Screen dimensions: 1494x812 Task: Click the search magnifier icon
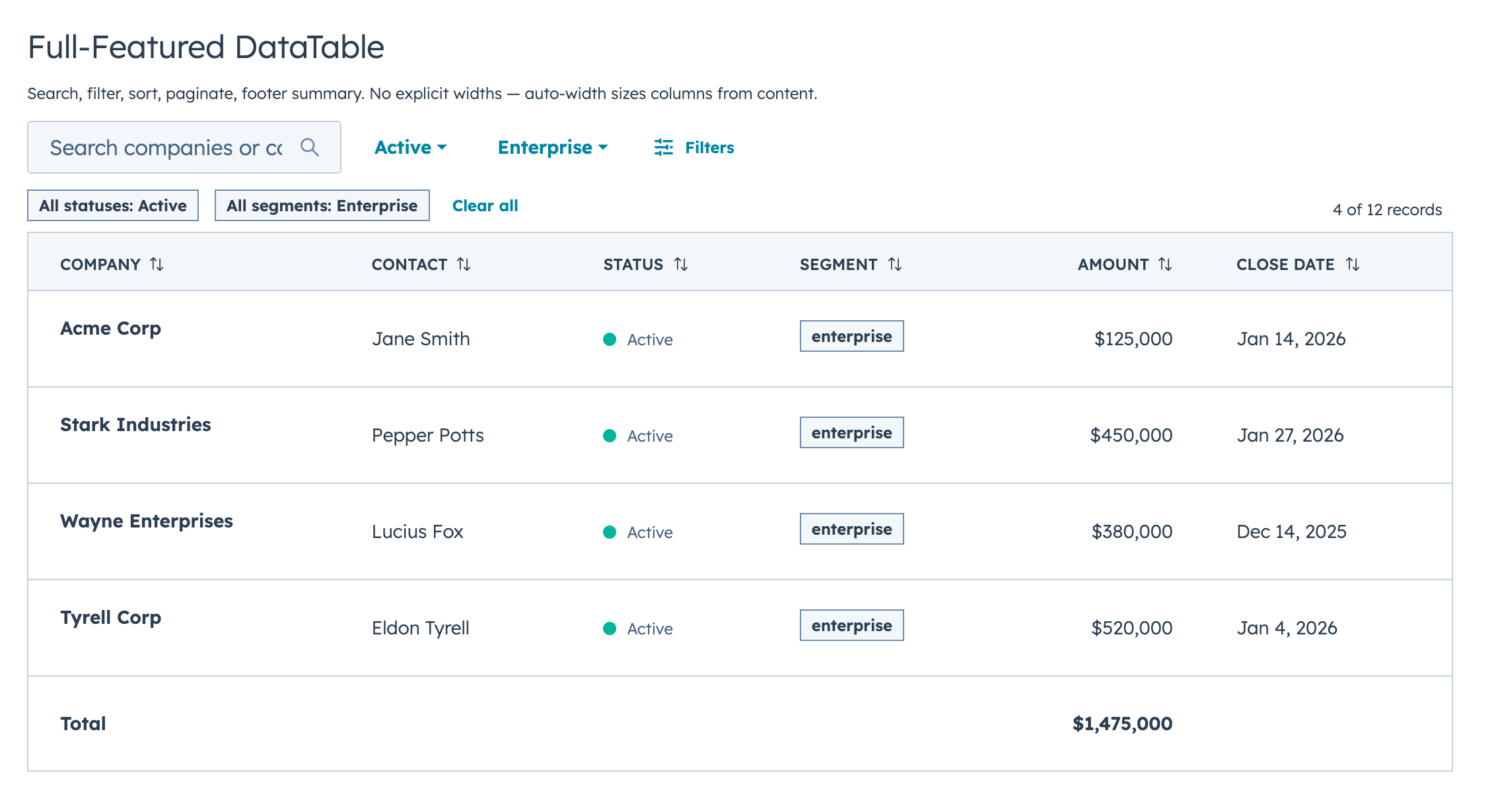point(309,147)
